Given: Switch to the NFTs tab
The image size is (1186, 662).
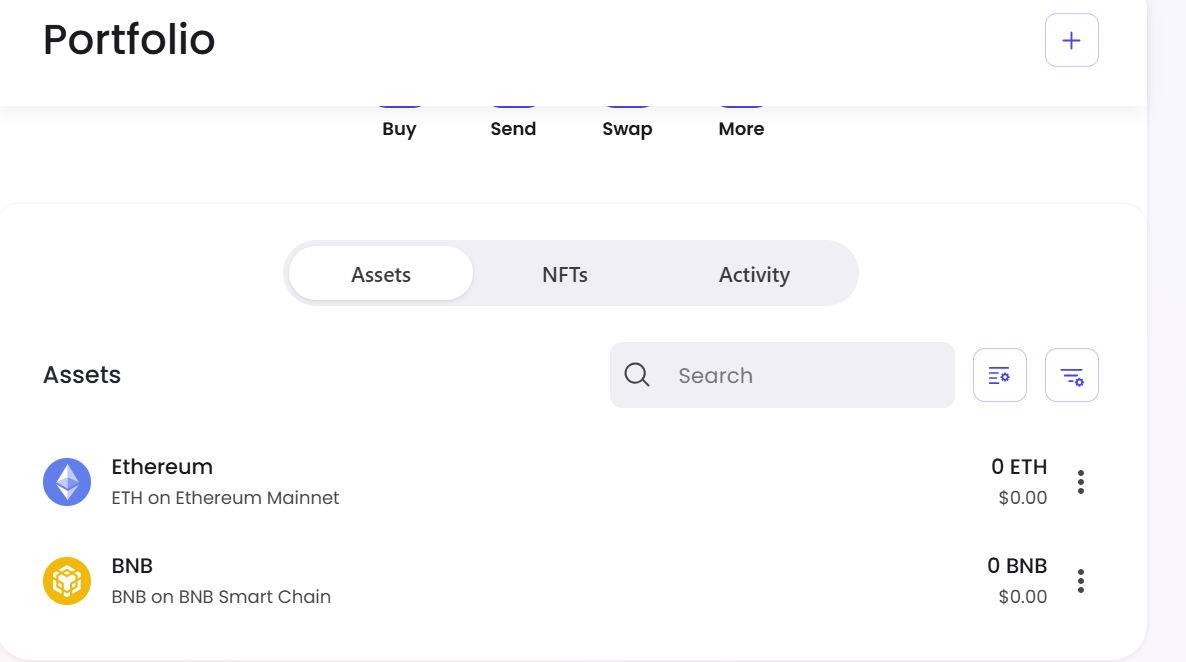Looking at the screenshot, I should tap(565, 274).
